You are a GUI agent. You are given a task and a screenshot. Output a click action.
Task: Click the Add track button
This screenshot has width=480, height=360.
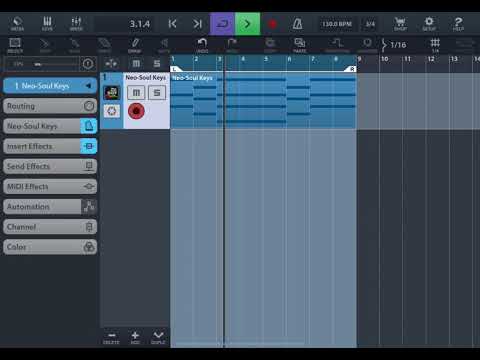tap(135, 337)
